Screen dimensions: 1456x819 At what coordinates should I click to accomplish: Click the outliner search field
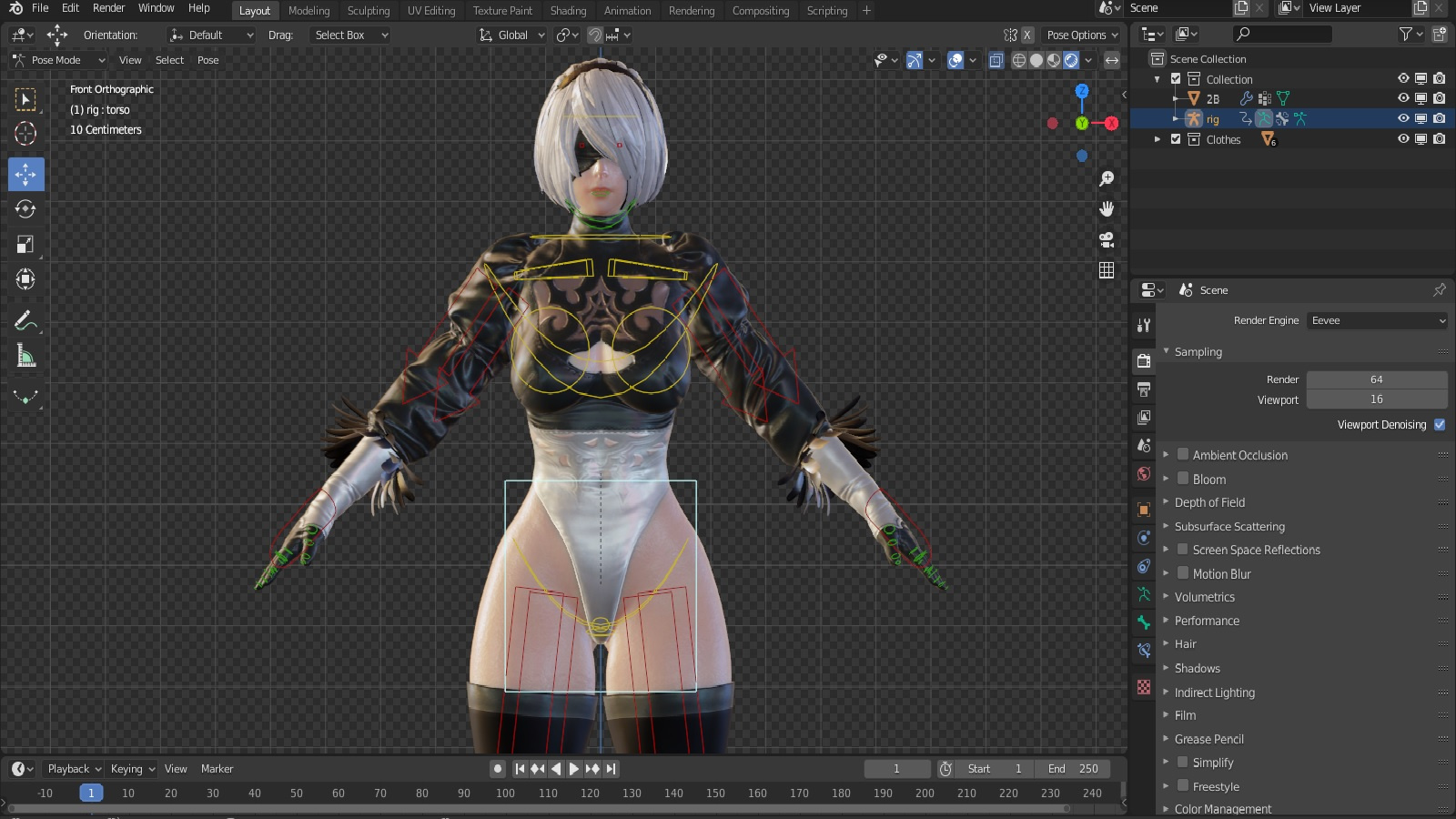(1283, 34)
